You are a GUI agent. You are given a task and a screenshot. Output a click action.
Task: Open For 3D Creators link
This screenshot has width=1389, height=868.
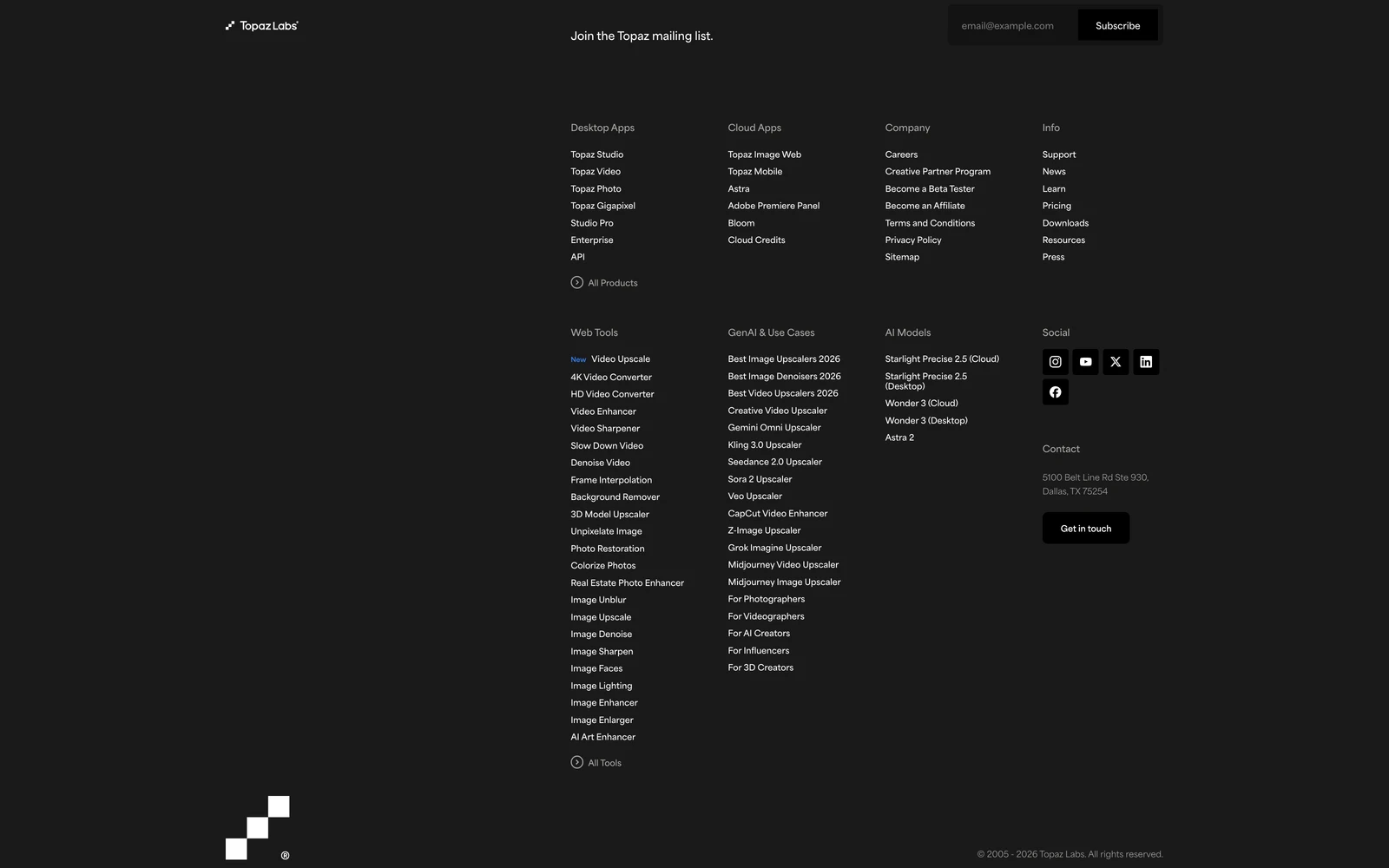[760, 667]
